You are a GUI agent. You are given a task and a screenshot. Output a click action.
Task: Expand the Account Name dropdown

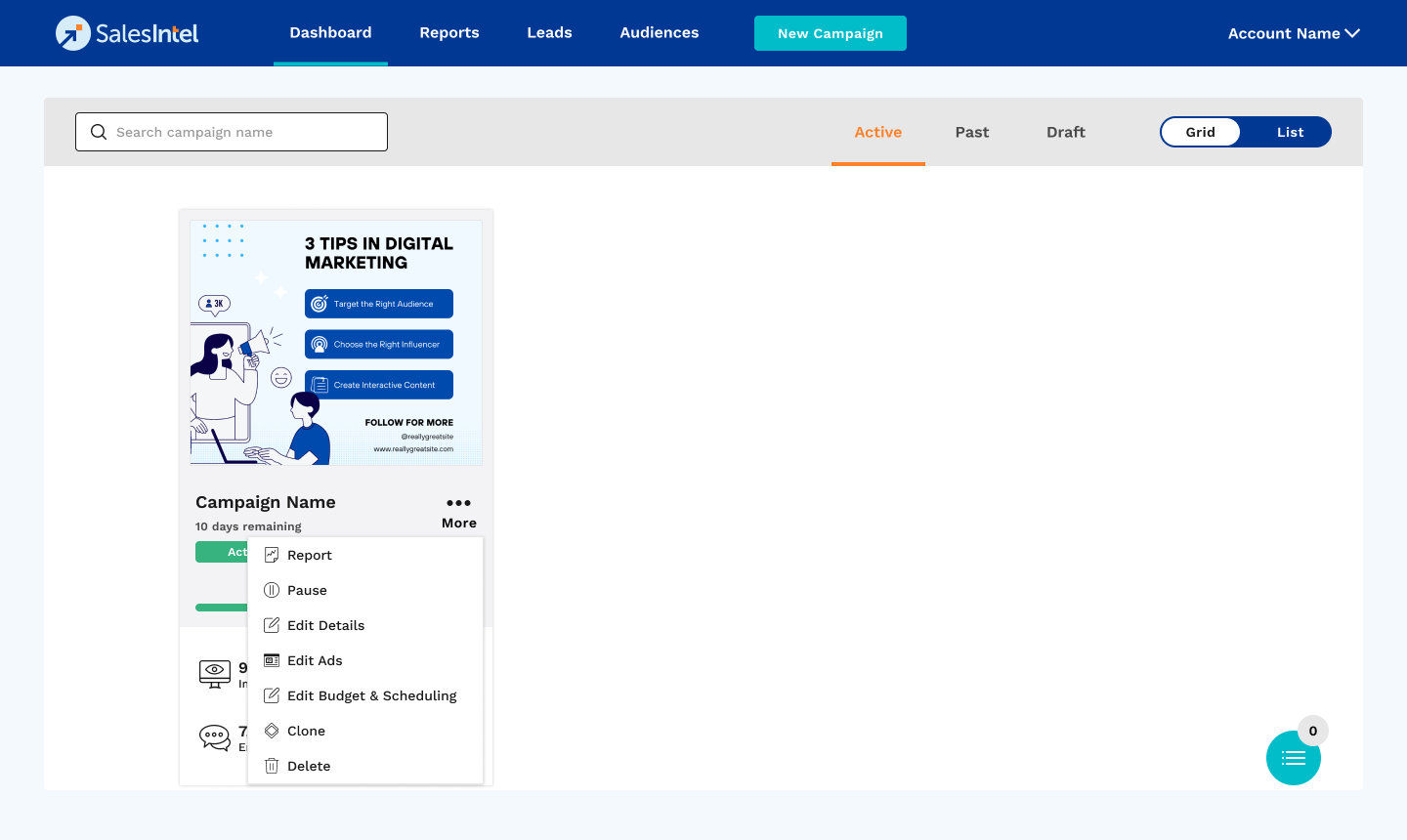click(1294, 33)
